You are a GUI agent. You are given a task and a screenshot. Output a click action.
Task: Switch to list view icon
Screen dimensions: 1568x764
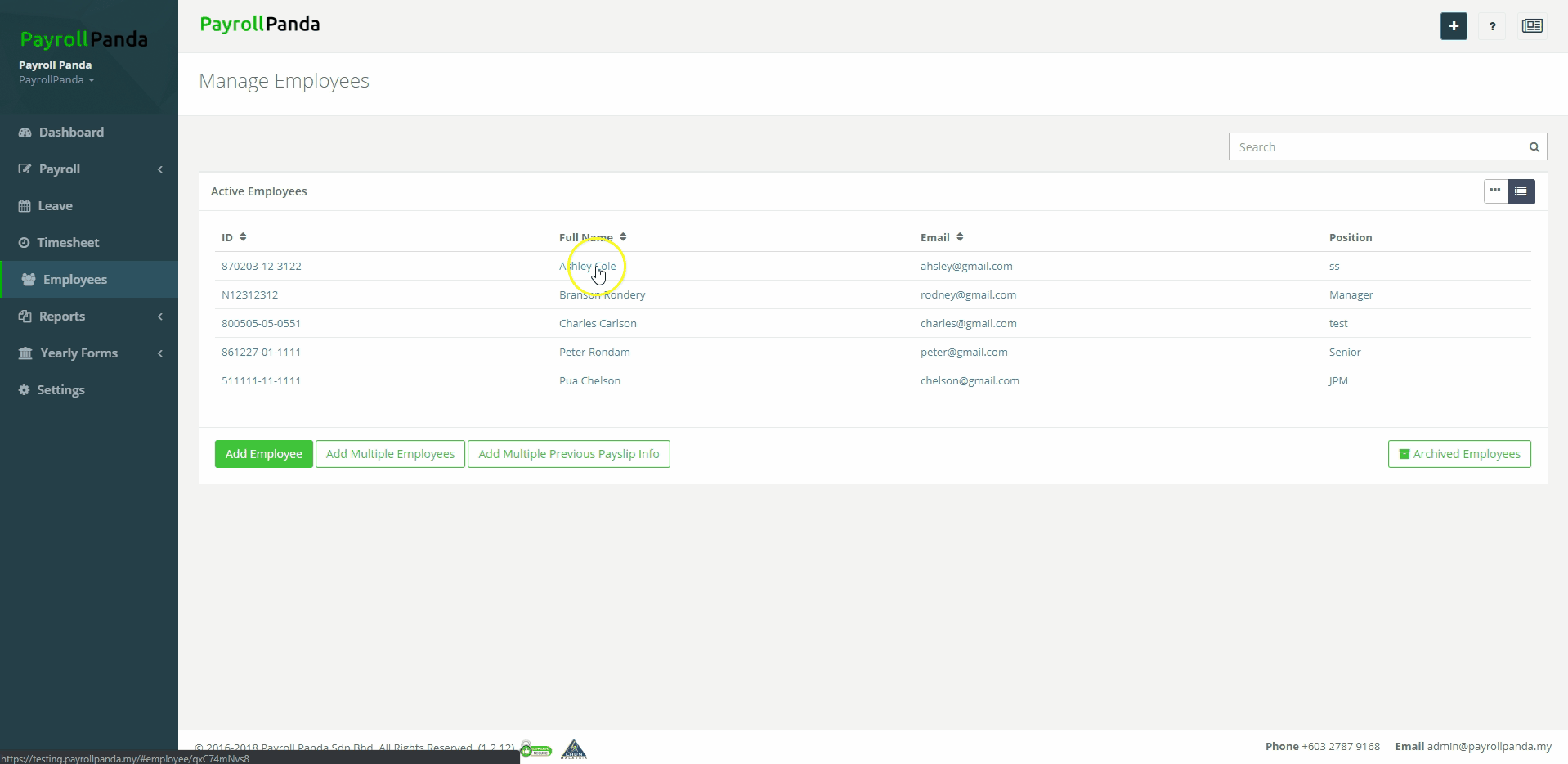[1521, 191]
